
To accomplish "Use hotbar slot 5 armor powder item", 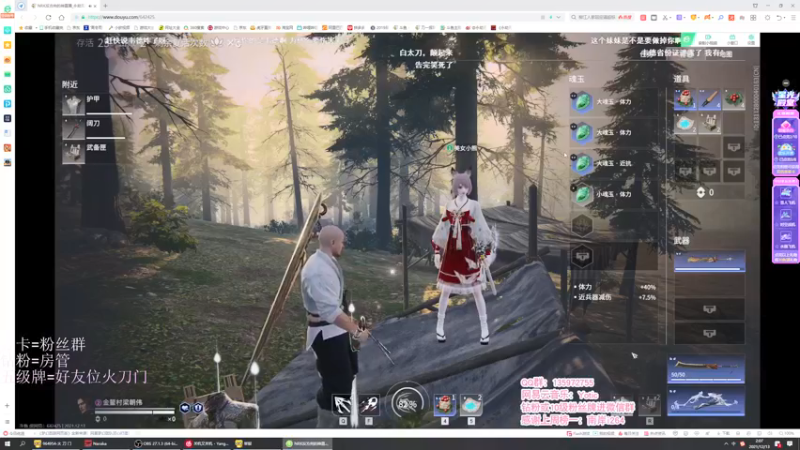I will tap(471, 405).
